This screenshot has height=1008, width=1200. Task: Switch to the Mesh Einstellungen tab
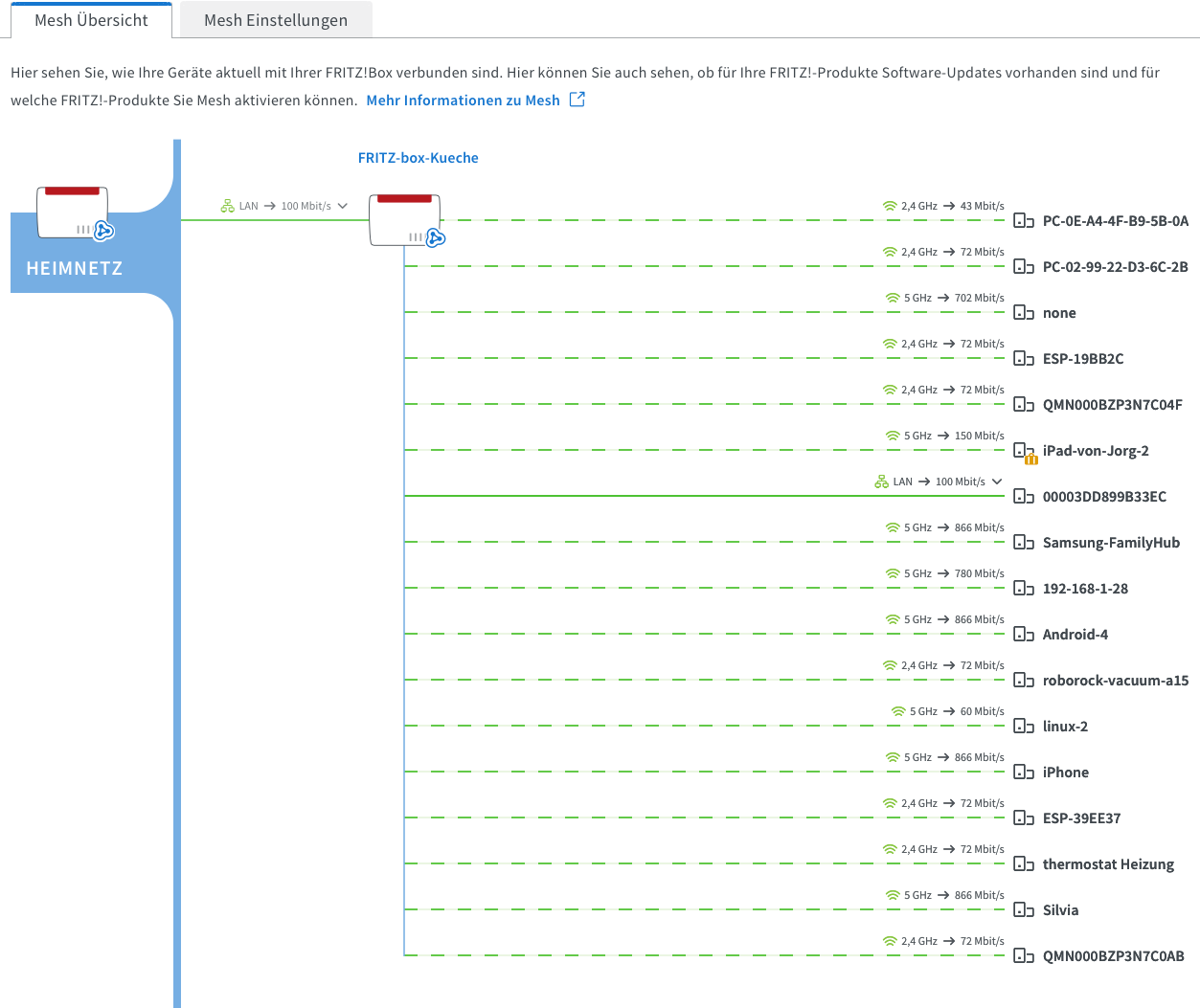(276, 20)
